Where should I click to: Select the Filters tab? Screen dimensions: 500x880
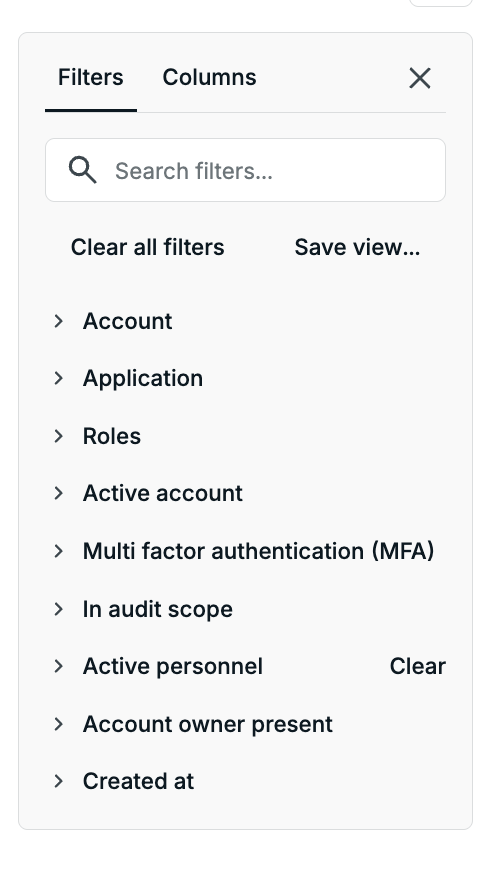[91, 77]
